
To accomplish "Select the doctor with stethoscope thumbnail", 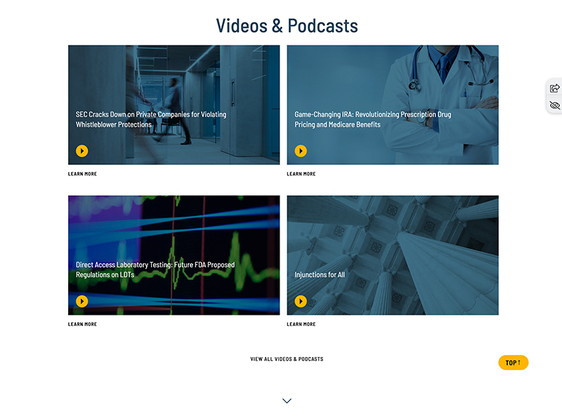I will tap(392, 105).
